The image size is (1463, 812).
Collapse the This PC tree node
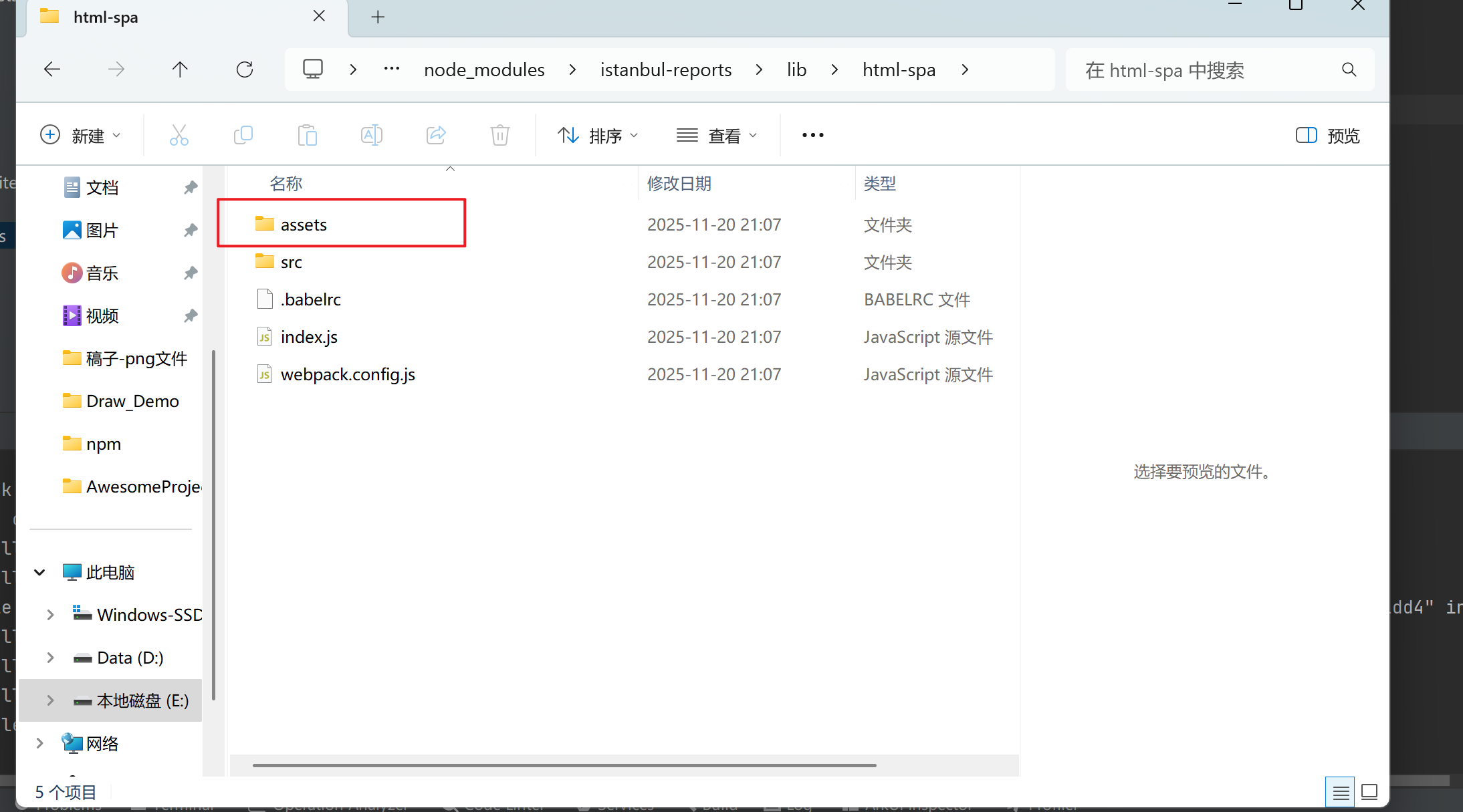pos(39,573)
